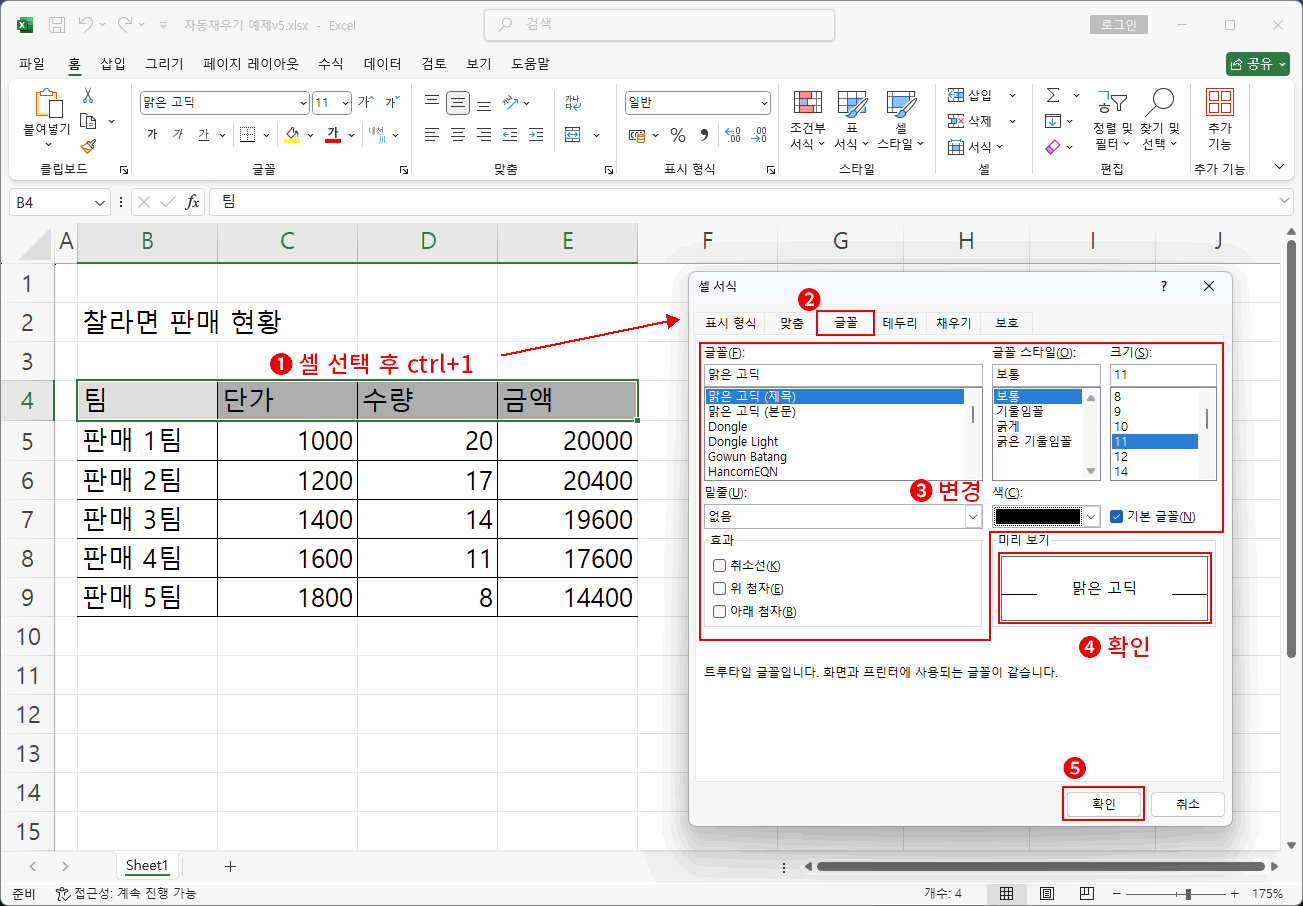Open the 데이터 ribbon tab
The image size is (1303, 906).
coord(383,64)
